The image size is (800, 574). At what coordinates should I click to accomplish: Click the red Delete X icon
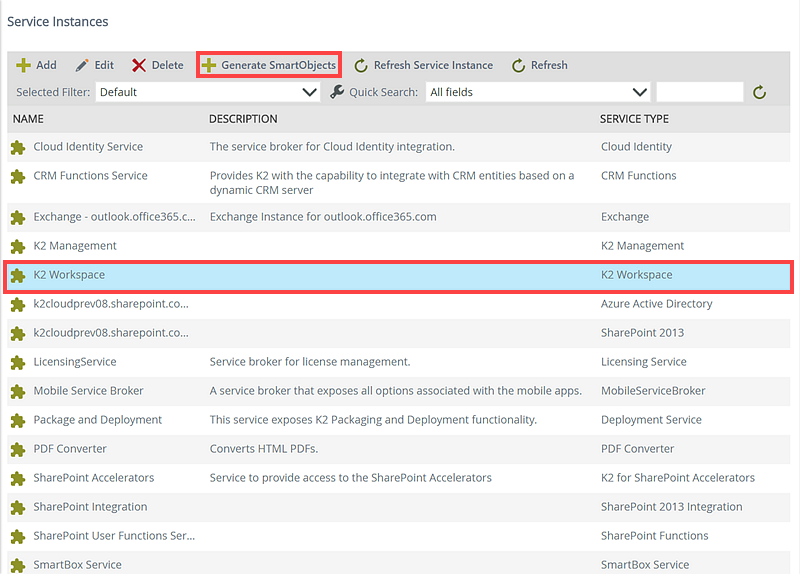click(139, 65)
